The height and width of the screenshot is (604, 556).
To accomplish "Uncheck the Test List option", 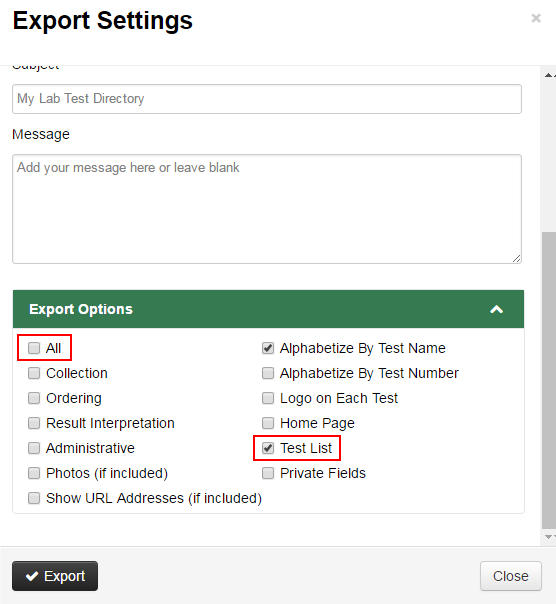I will pyautogui.click(x=268, y=448).
